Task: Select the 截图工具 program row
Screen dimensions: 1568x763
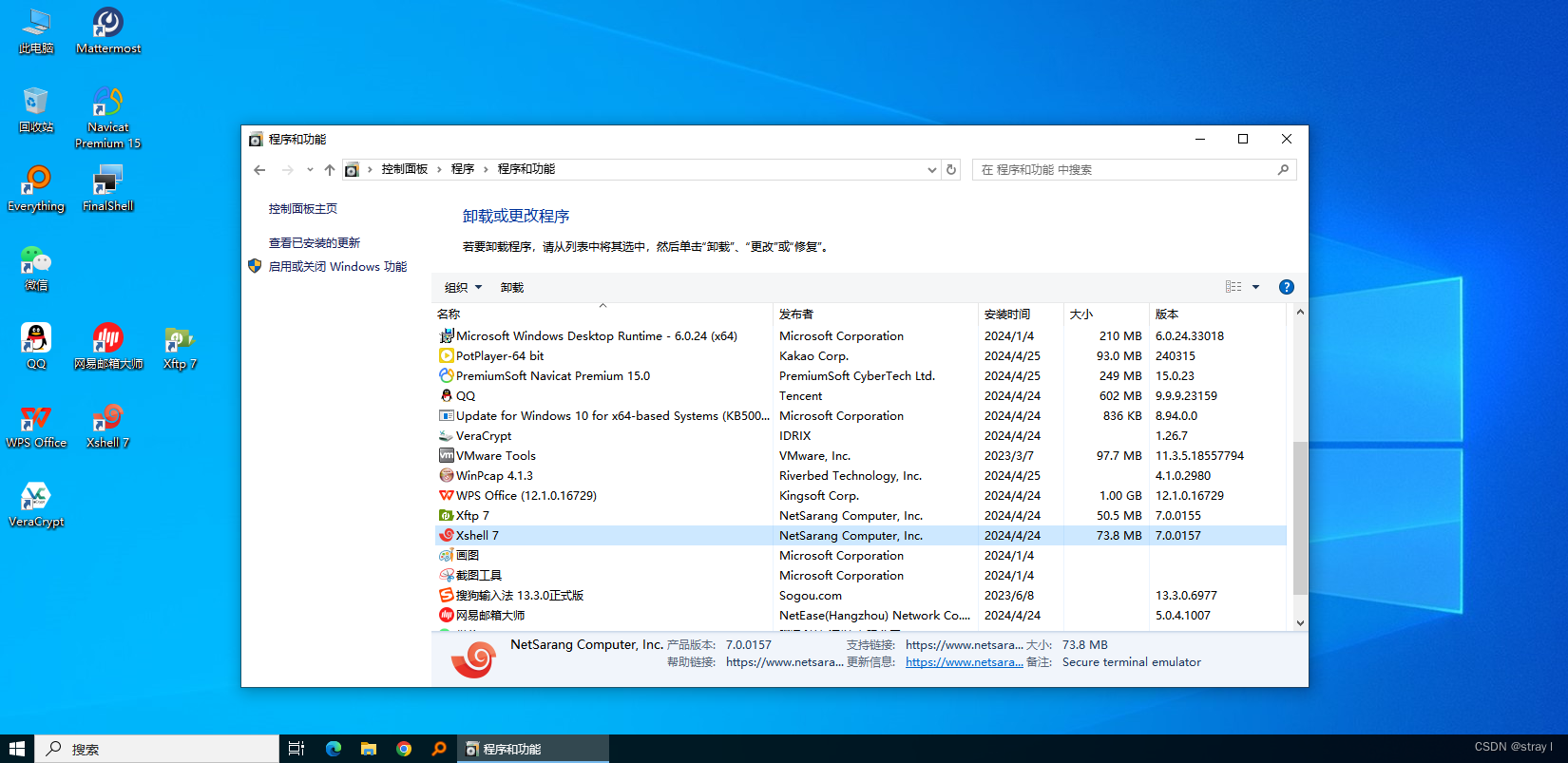Action: tap(860, 576)
